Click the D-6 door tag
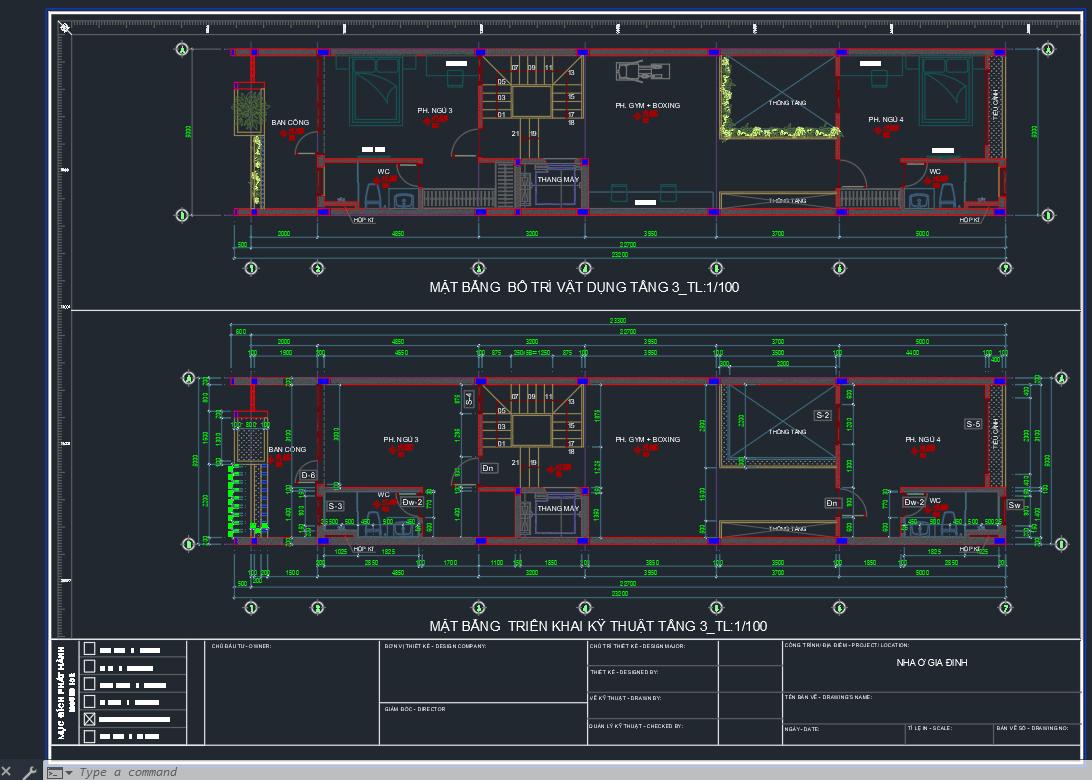 [308, 476]
